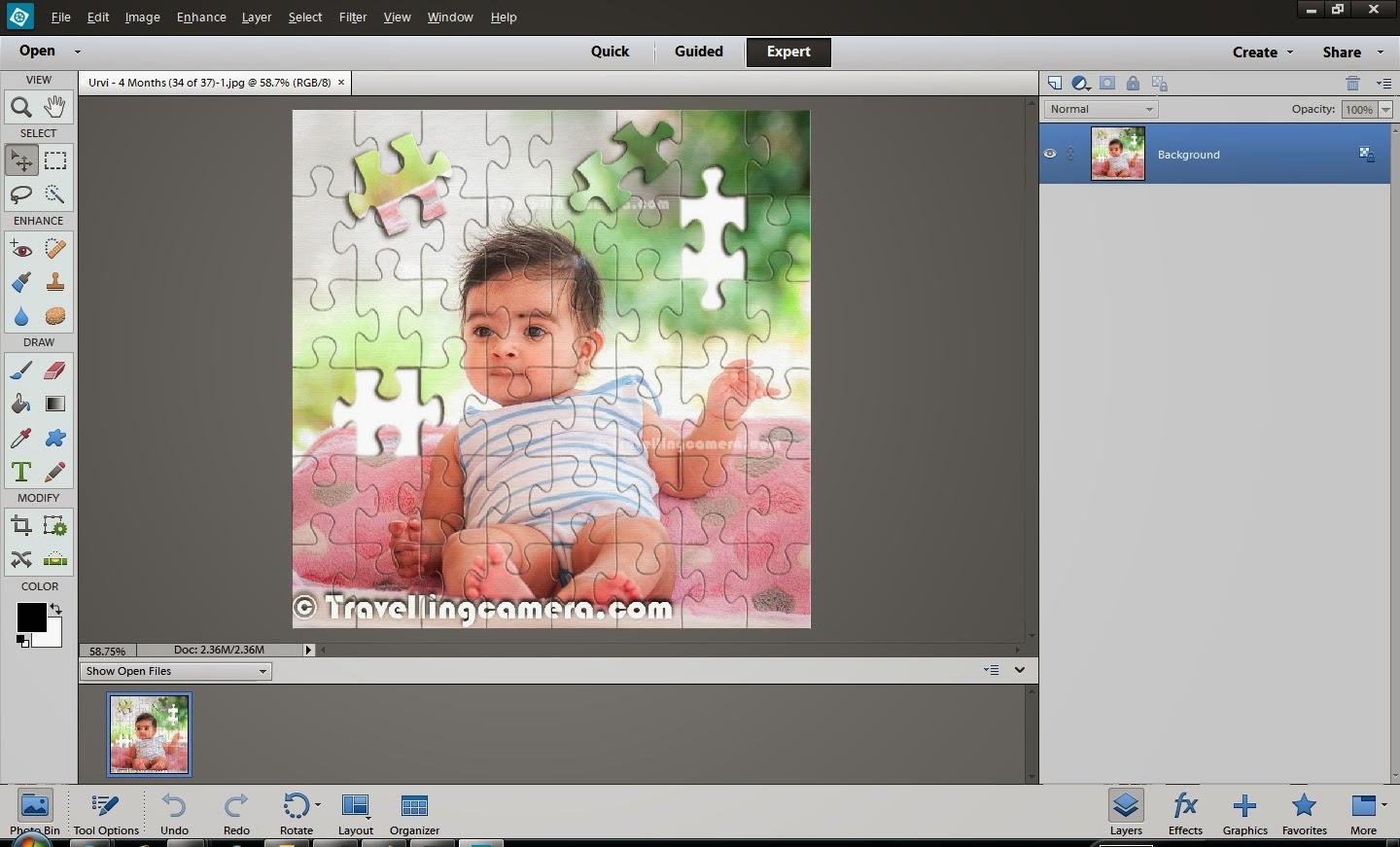Select the Red Eye Removal tool
1400x847 pixels.
20,249
